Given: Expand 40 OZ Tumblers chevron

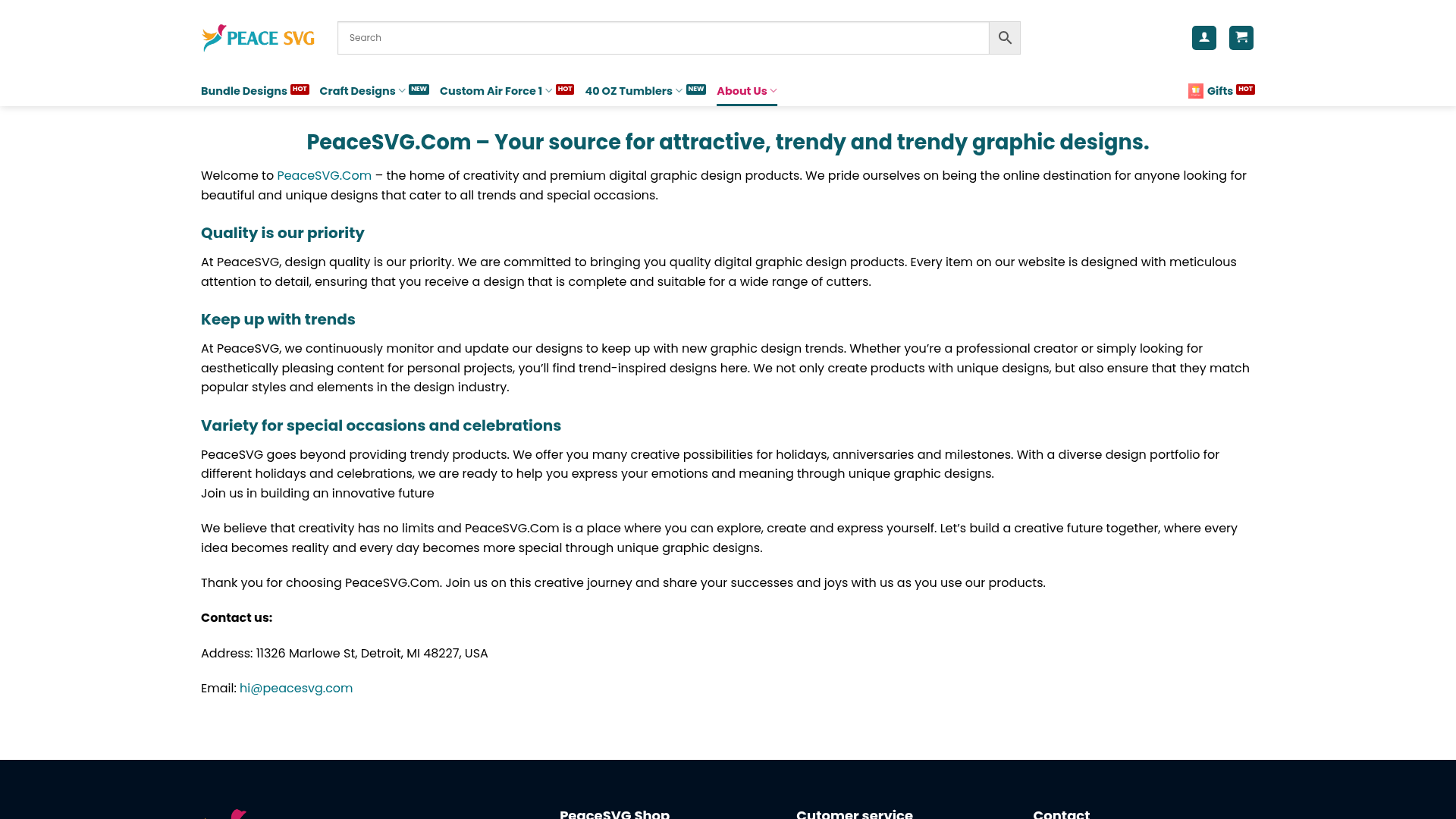Looking at the screenshot, I should (679, 91).
